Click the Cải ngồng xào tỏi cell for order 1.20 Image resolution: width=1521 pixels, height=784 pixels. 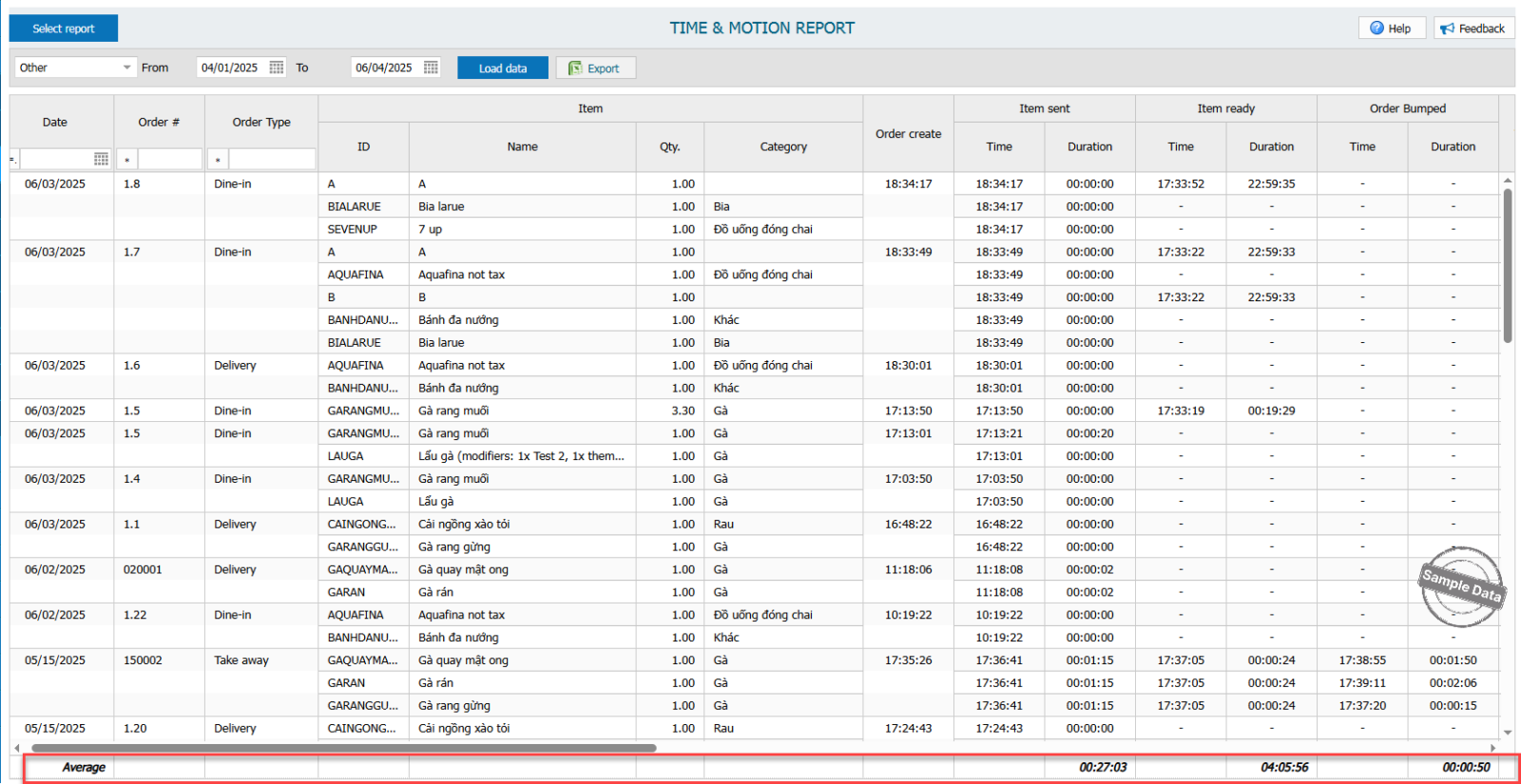523,728
